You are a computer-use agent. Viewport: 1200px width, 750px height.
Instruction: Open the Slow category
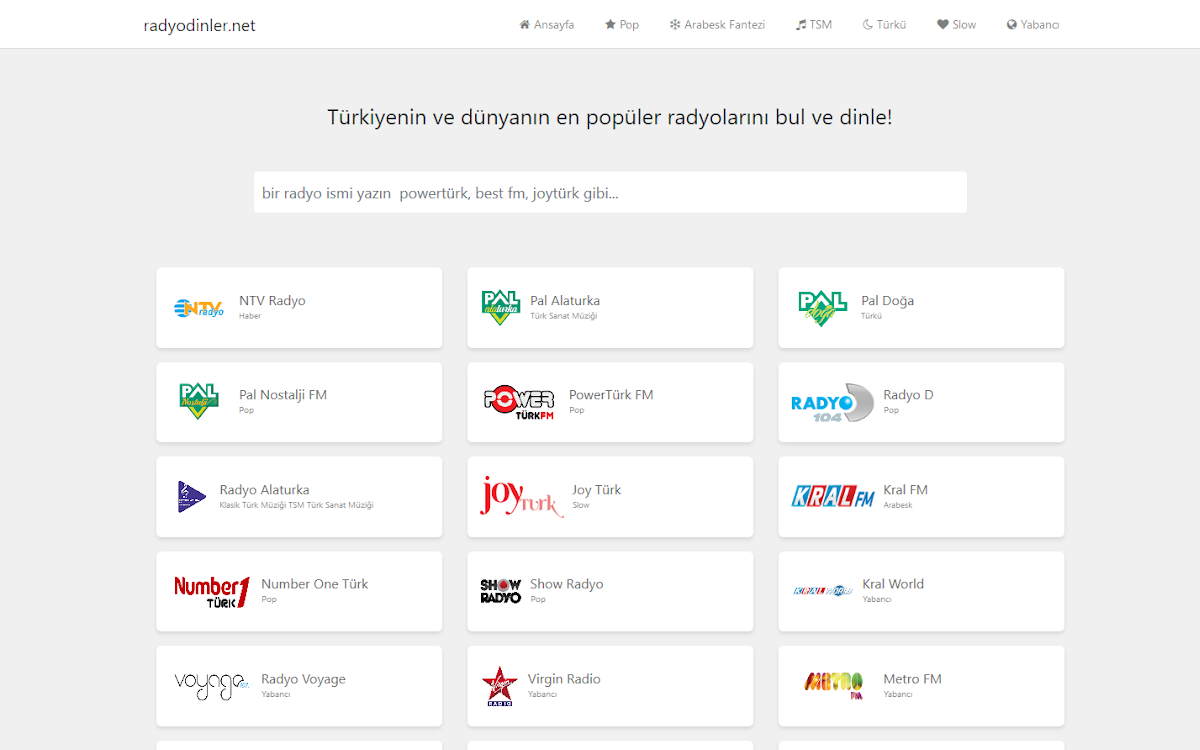click(x=957, y=25)
